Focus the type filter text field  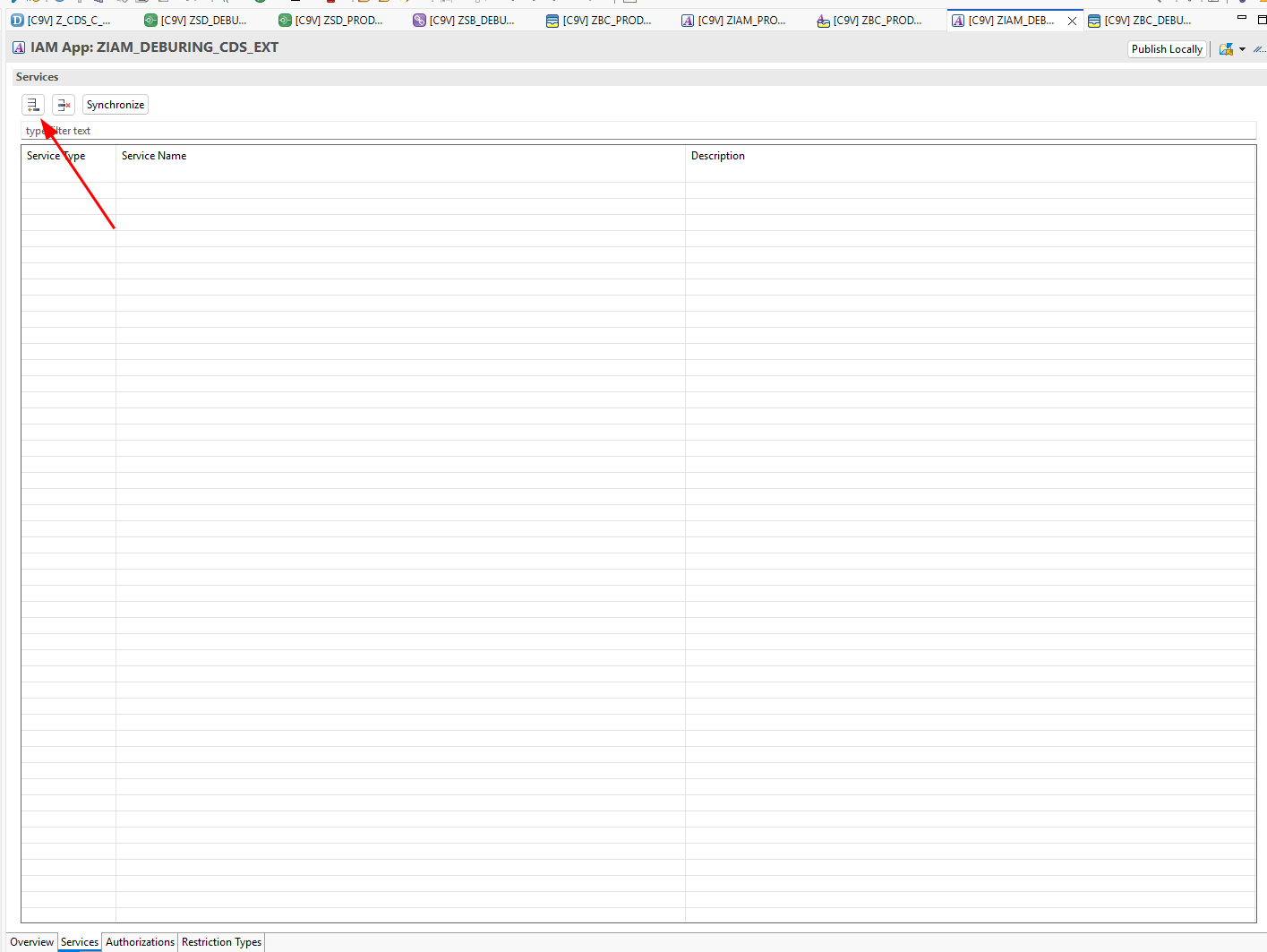pyautogui.click(x=638, y=131)
